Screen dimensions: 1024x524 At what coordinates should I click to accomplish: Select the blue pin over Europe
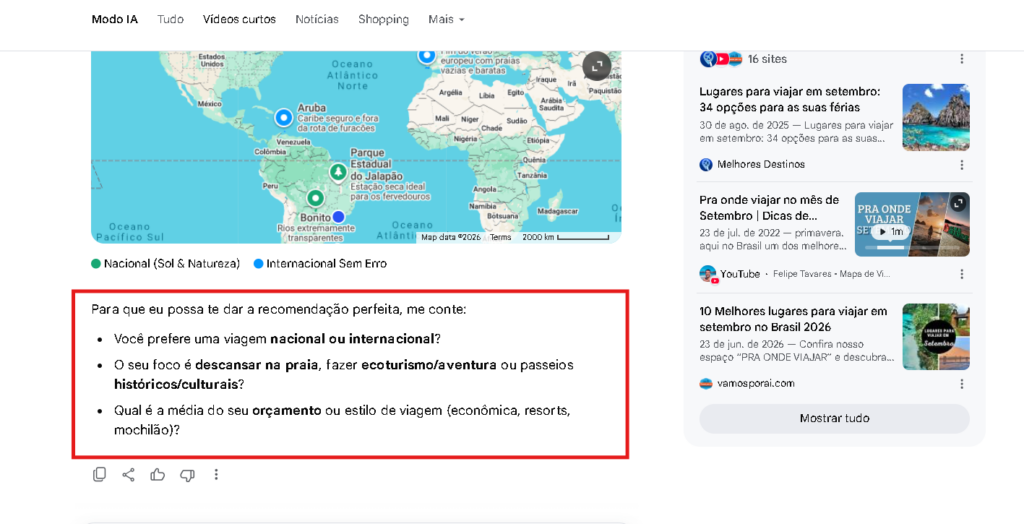tap(426, 56)
